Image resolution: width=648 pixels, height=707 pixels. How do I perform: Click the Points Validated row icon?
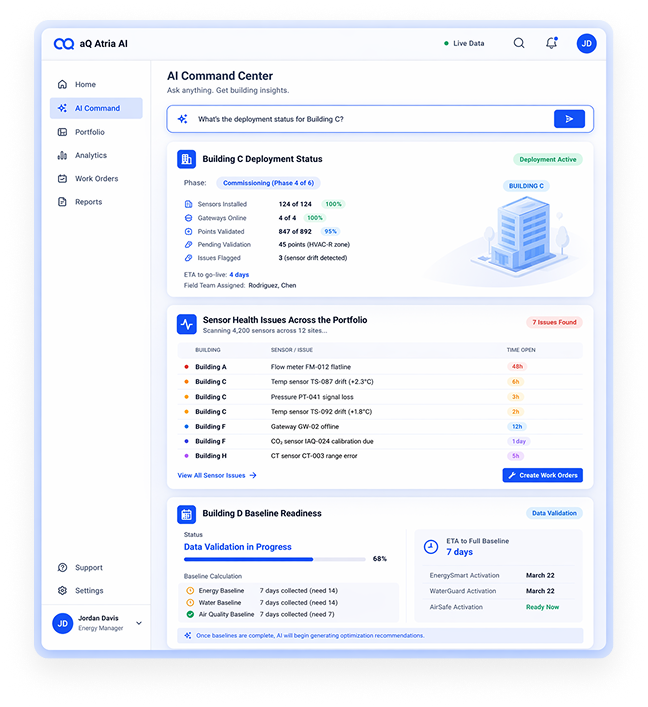coord(188,231)
